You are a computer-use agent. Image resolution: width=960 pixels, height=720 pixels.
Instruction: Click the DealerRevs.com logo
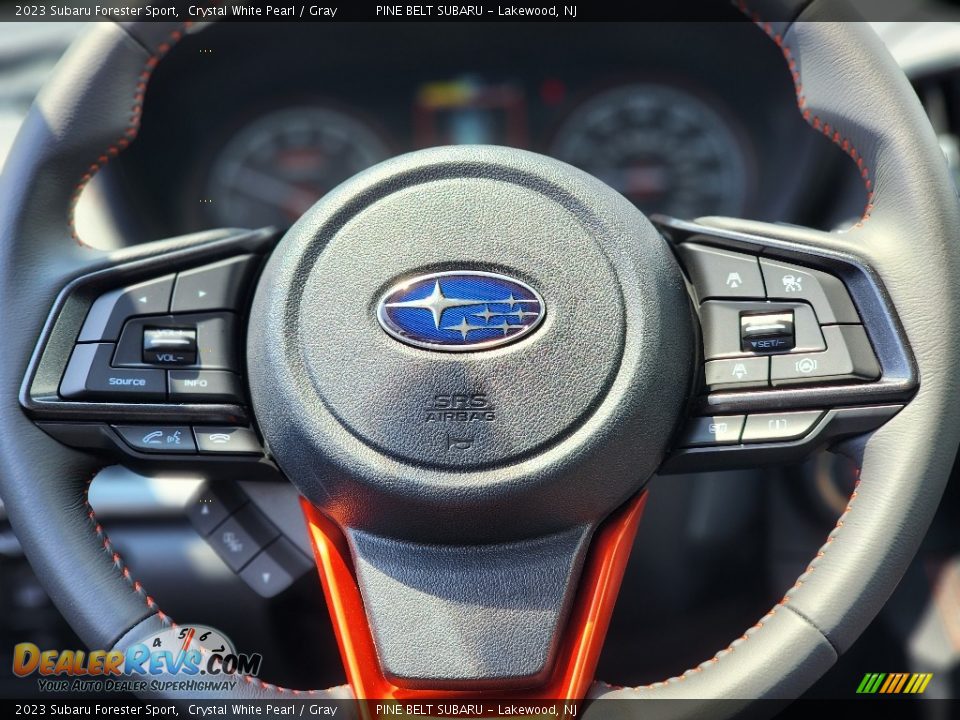coord(137,660)
